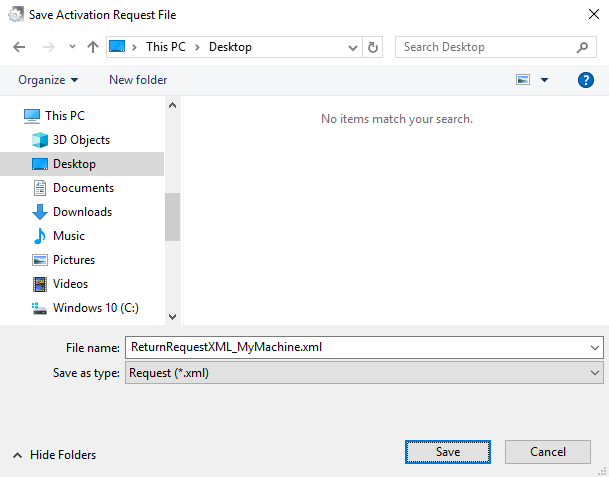Open Help with the question icon
Viewport: 609px width, 477px height.
coord(585,80)
